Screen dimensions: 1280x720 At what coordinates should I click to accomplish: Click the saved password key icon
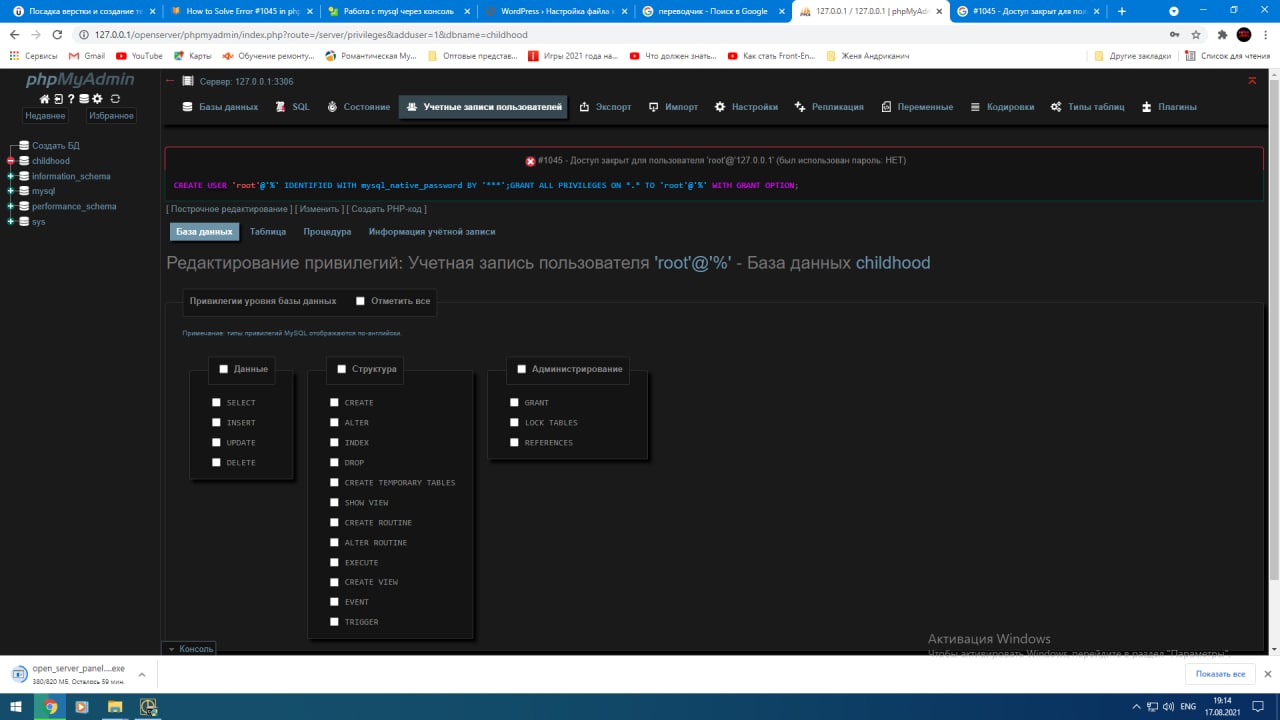1173,34
